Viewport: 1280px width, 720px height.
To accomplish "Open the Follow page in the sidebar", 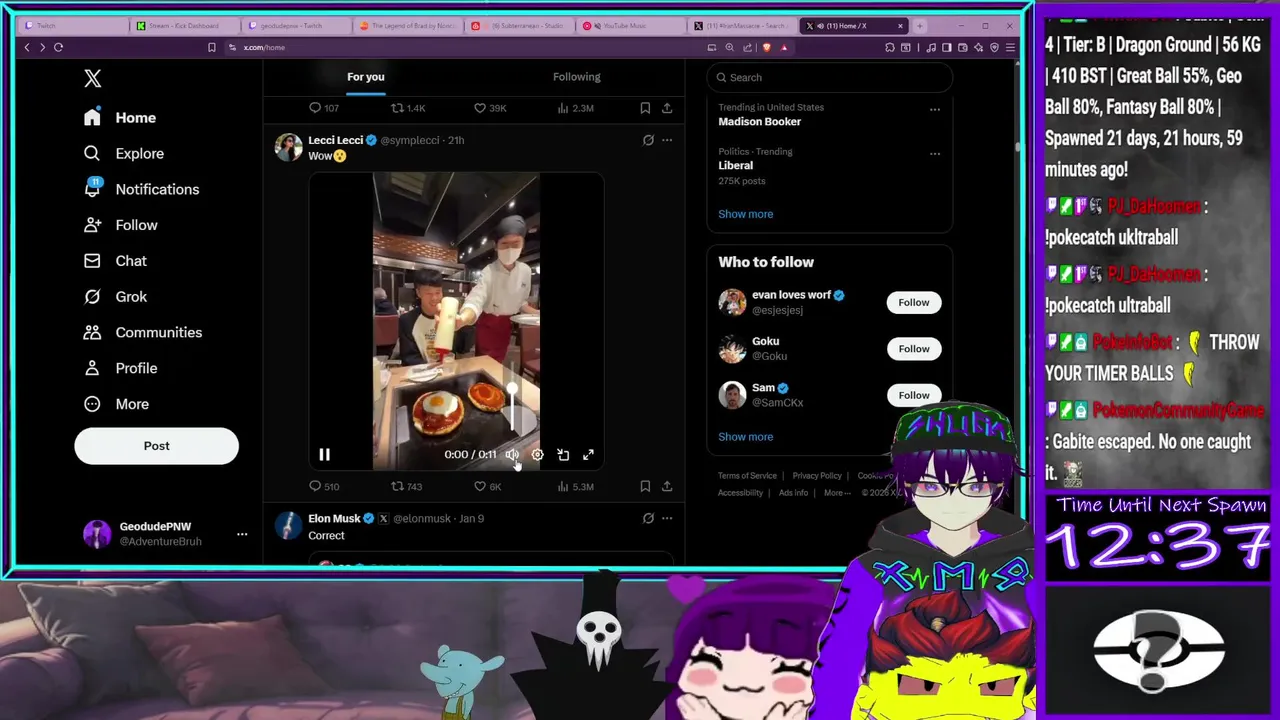I will pos(121,225).
